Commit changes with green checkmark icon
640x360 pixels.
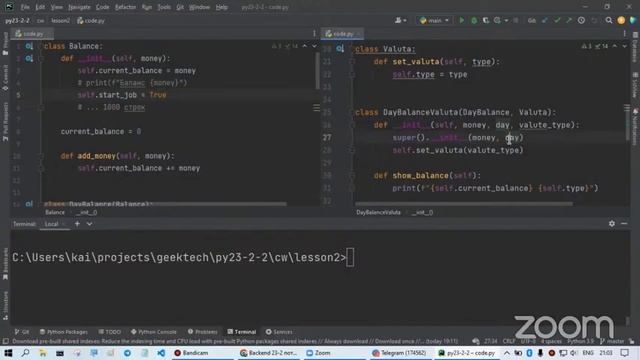(x=557, y=20)
